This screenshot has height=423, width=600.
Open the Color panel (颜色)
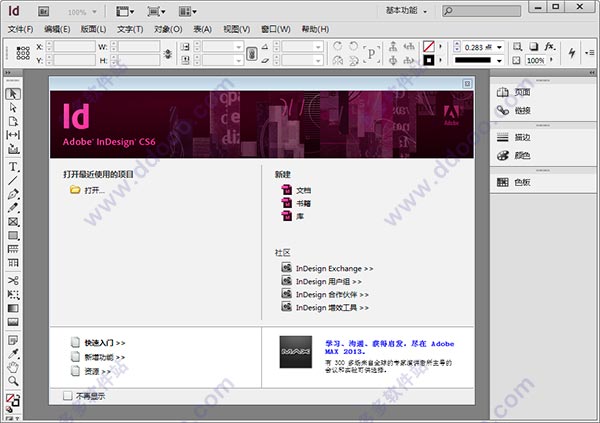(514, 155)
